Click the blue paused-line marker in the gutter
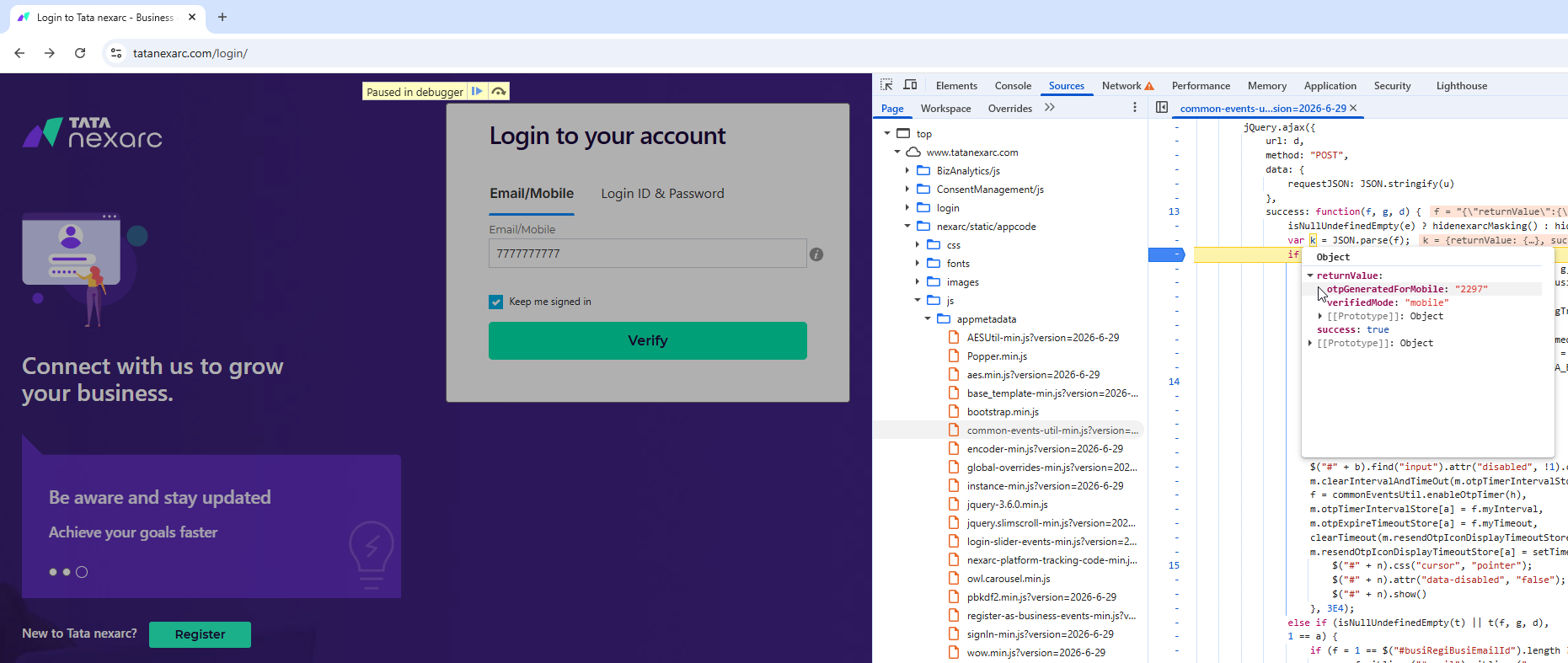The image size is (1568, 663). [x=1167, y=254]
